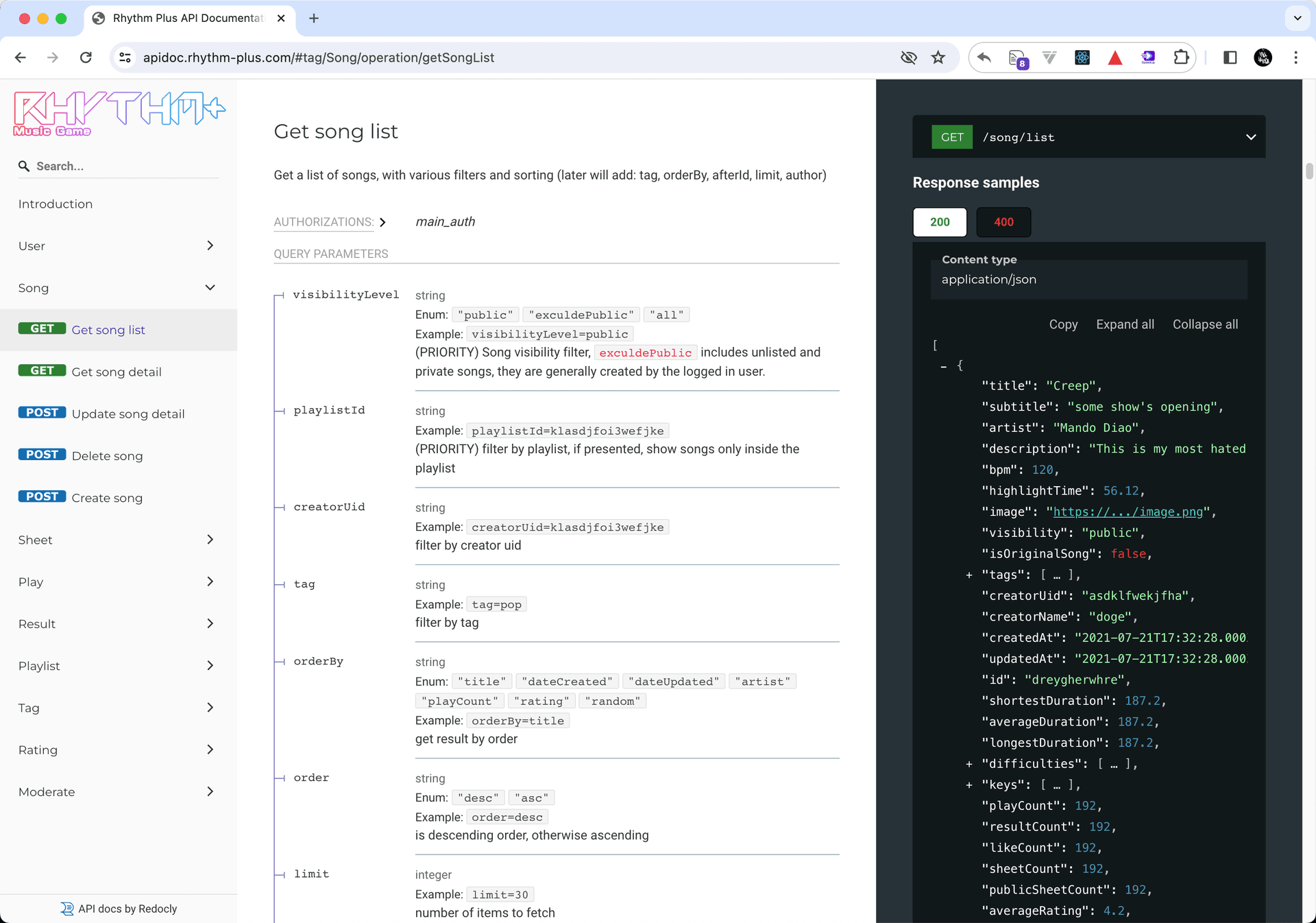Click the red triangle extension icon
The height and width of the screenshot is (923, 1316).
[x=1115, y=58]
